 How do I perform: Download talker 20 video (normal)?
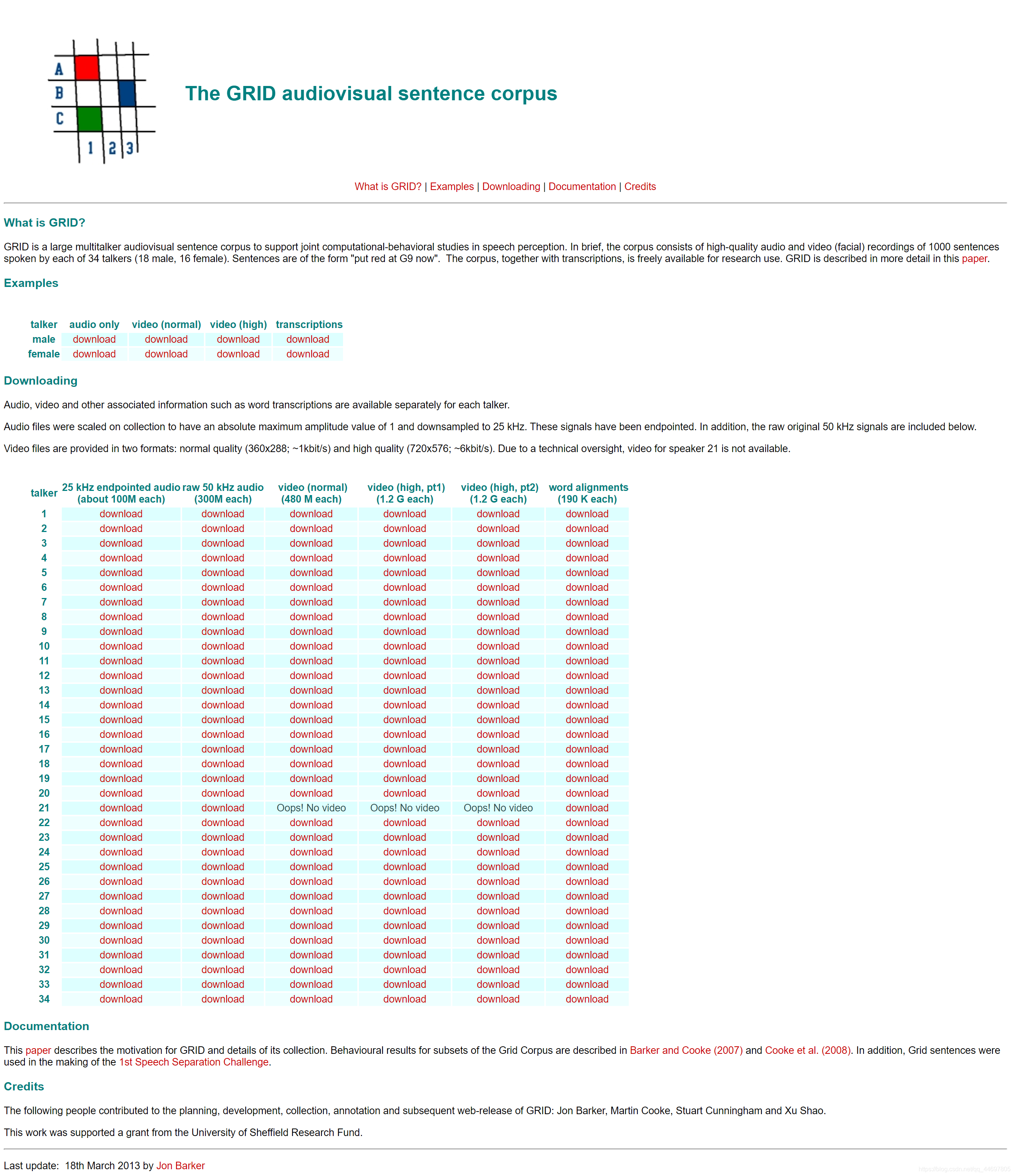click(311, 793)
